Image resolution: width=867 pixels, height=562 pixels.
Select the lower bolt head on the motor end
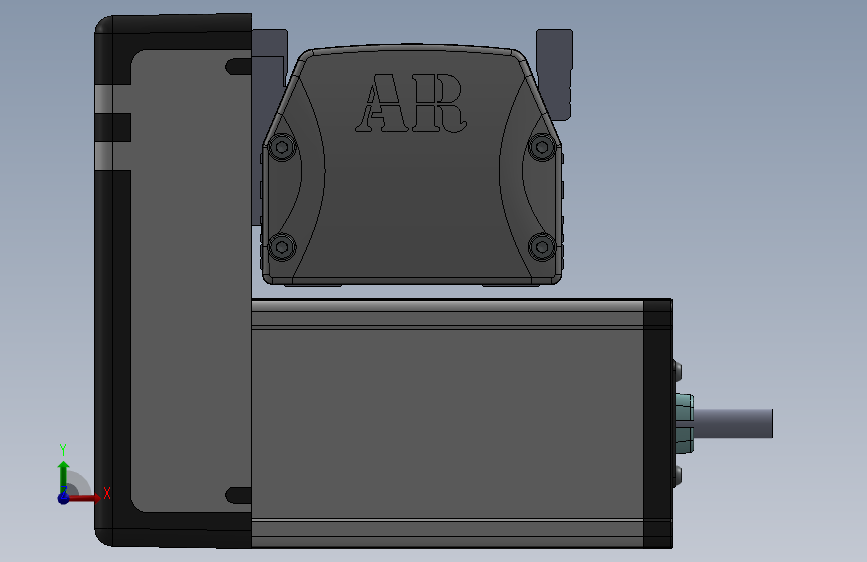coord(677,477)
